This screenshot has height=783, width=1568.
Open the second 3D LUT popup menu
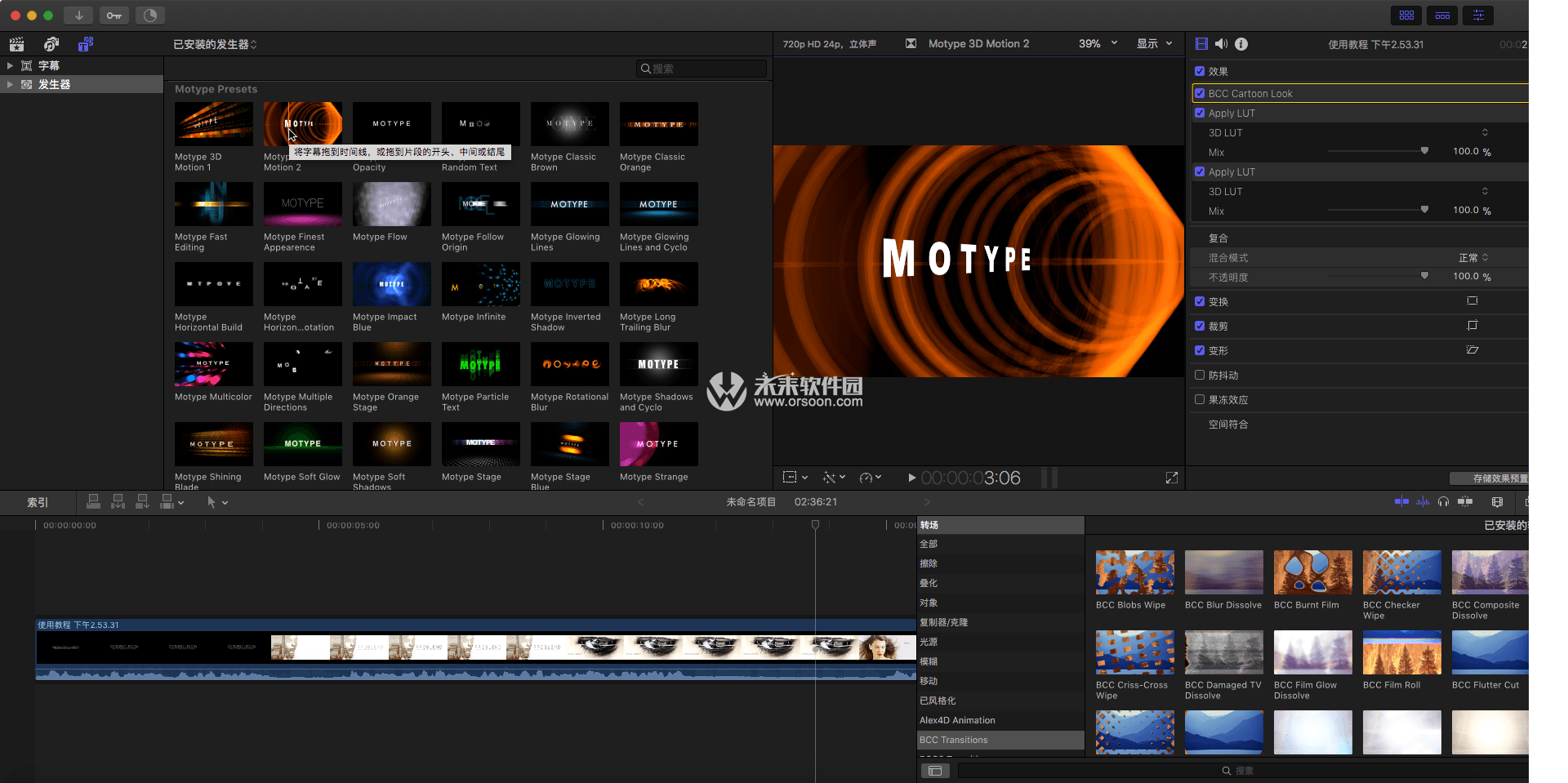[x=1485, y=191]
